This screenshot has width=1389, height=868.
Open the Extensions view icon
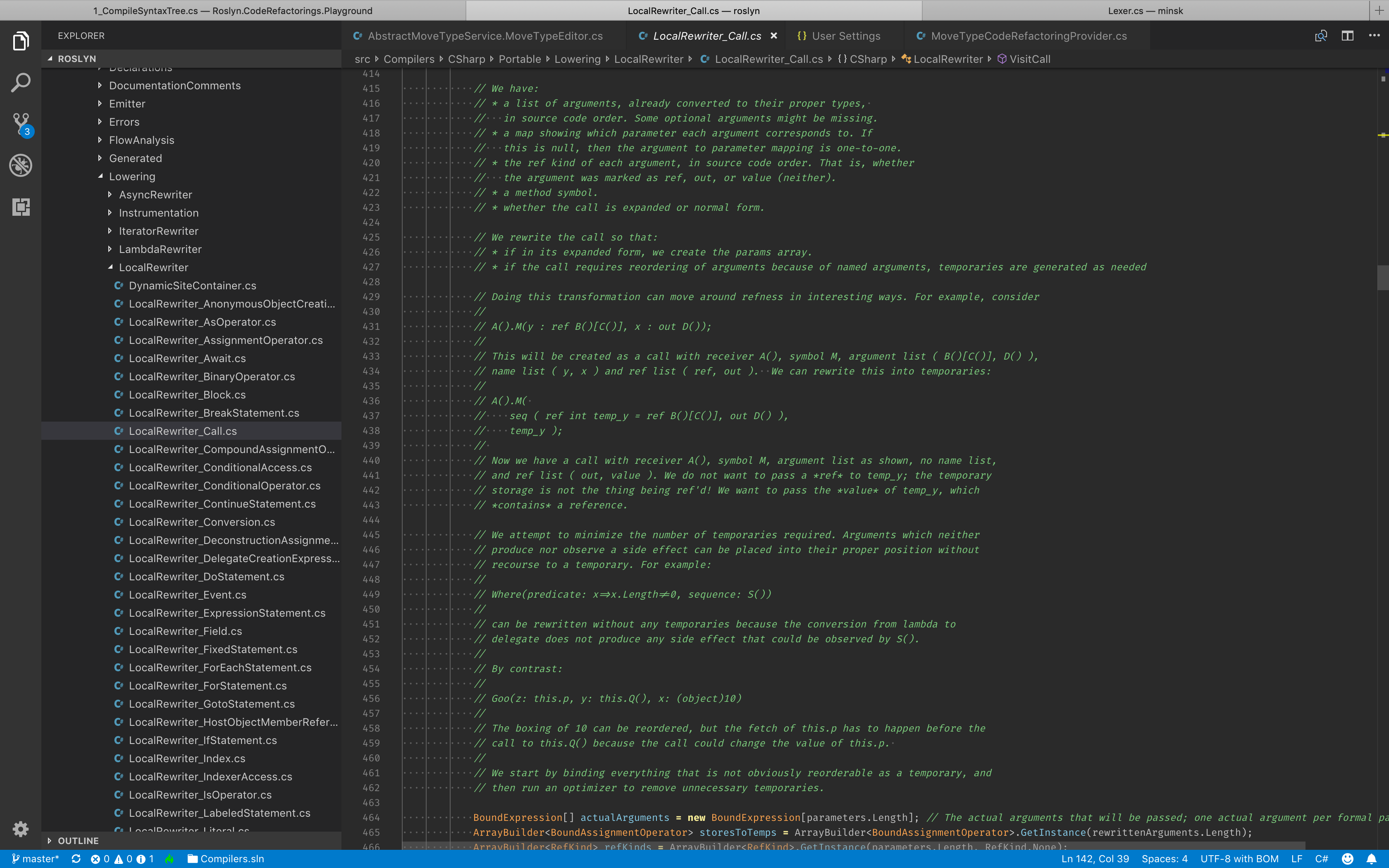click(x=21, y=207)
